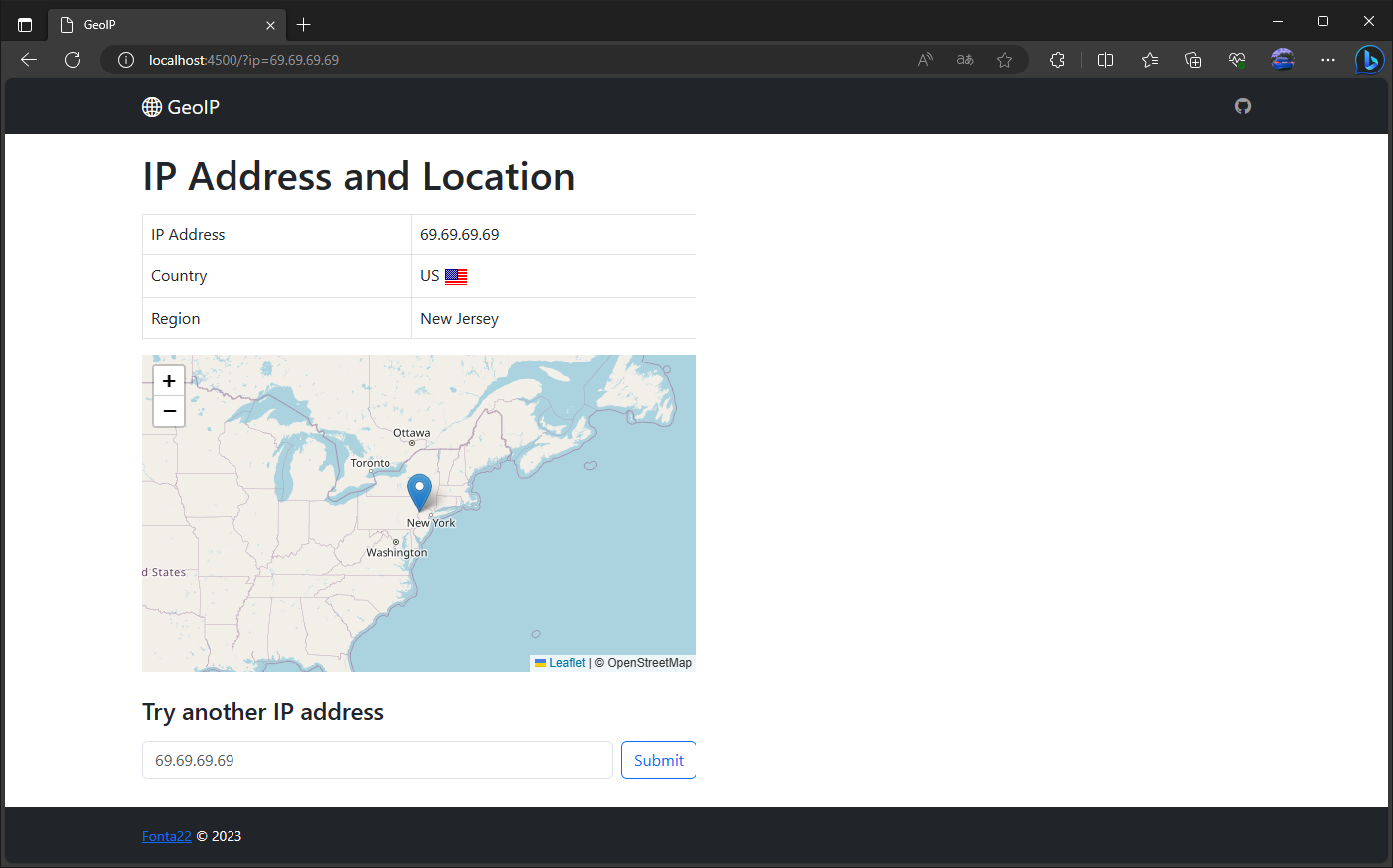Close the GeoIP tab

click(270, 25)
